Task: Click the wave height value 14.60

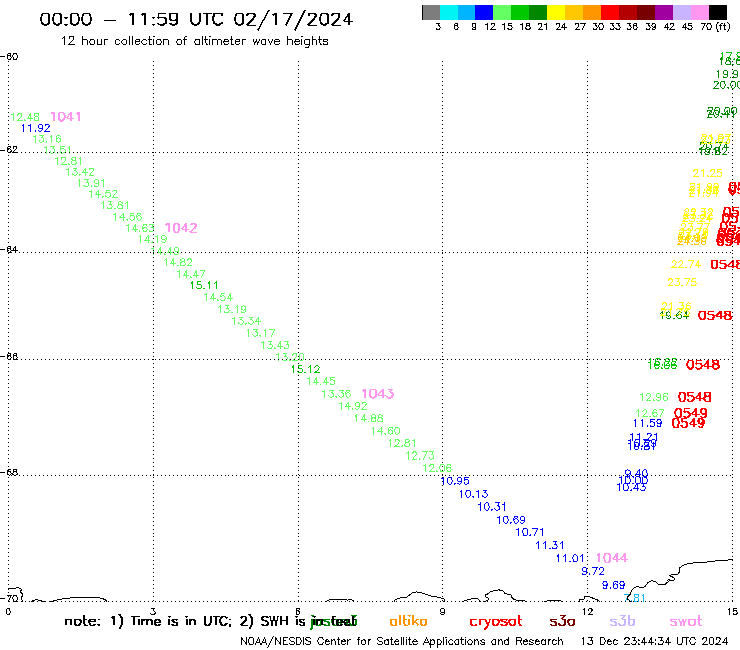Action: tap(385, 431)
